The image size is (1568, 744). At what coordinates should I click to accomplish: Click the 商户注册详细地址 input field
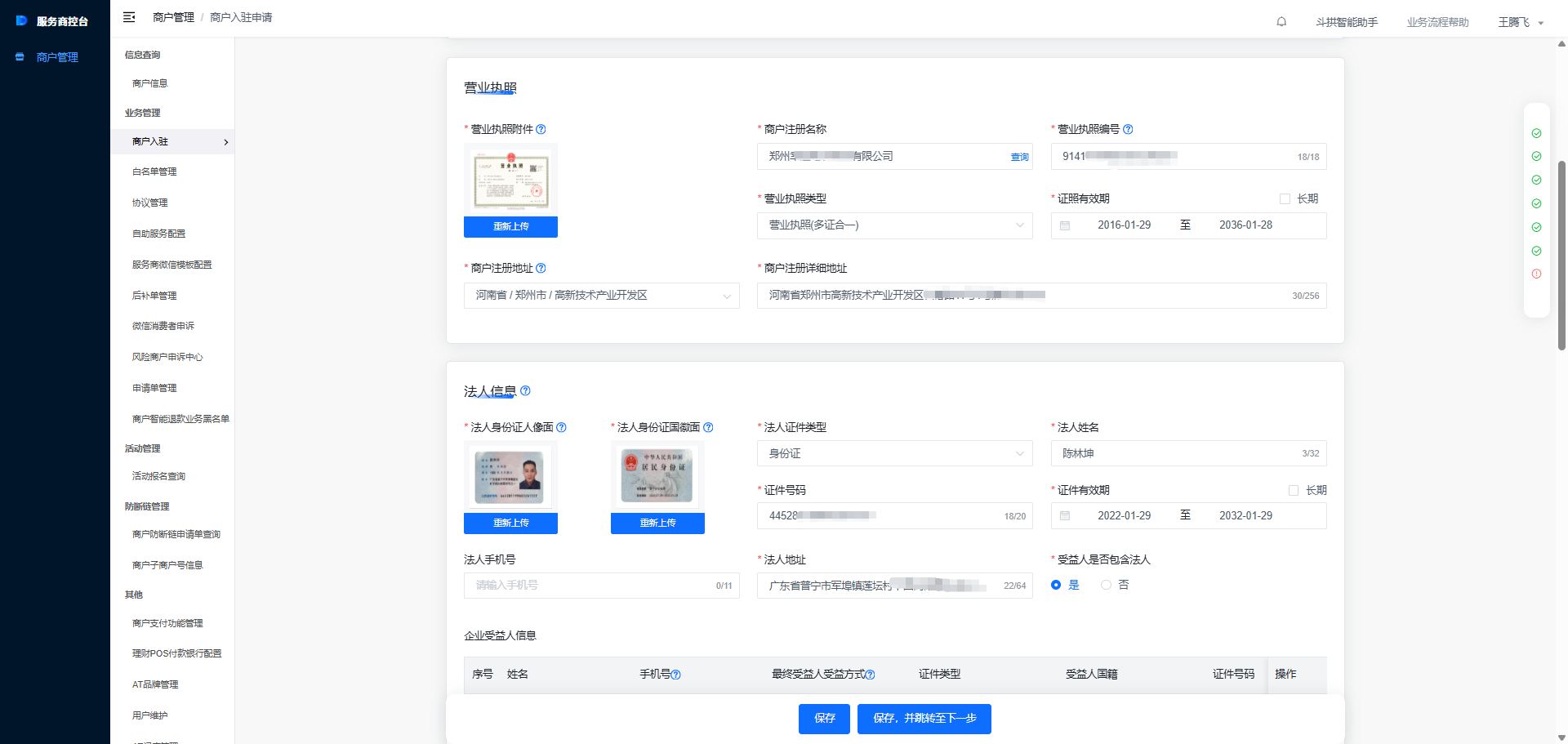[1041, 296]
